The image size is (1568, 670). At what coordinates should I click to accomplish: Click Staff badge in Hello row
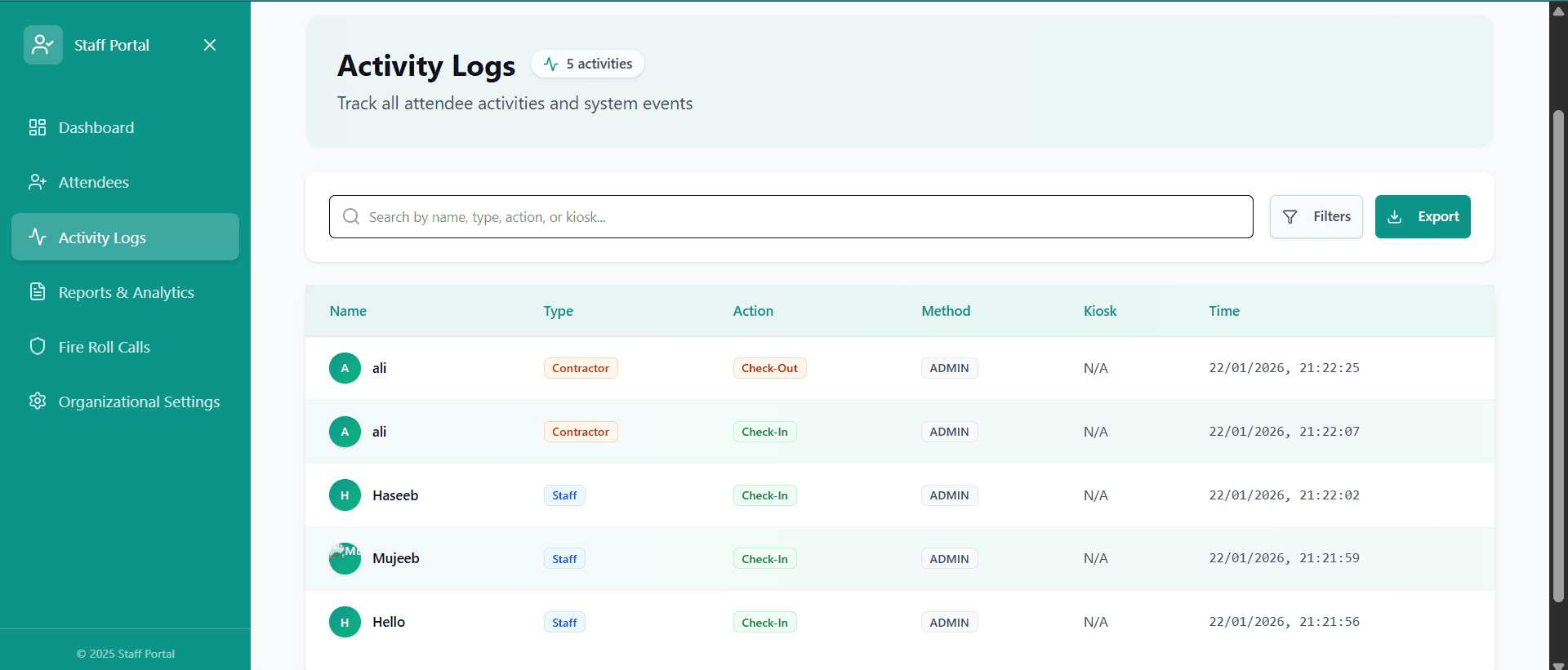point(564,623)
